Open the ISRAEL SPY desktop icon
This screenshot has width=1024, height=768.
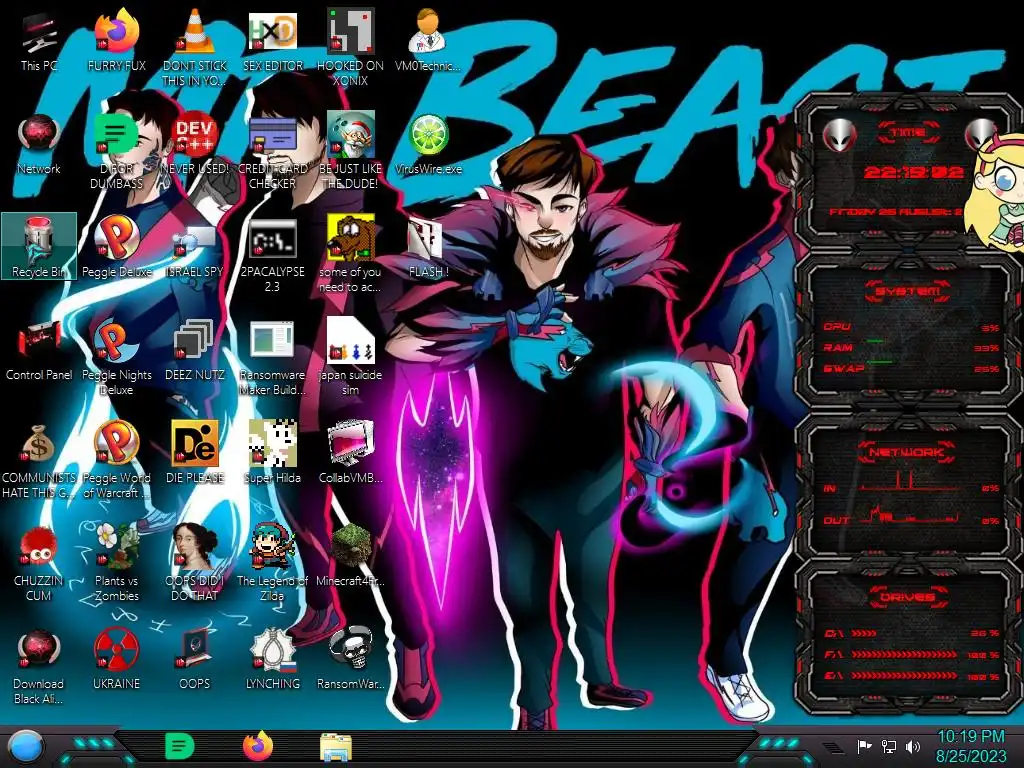[195, 247]
